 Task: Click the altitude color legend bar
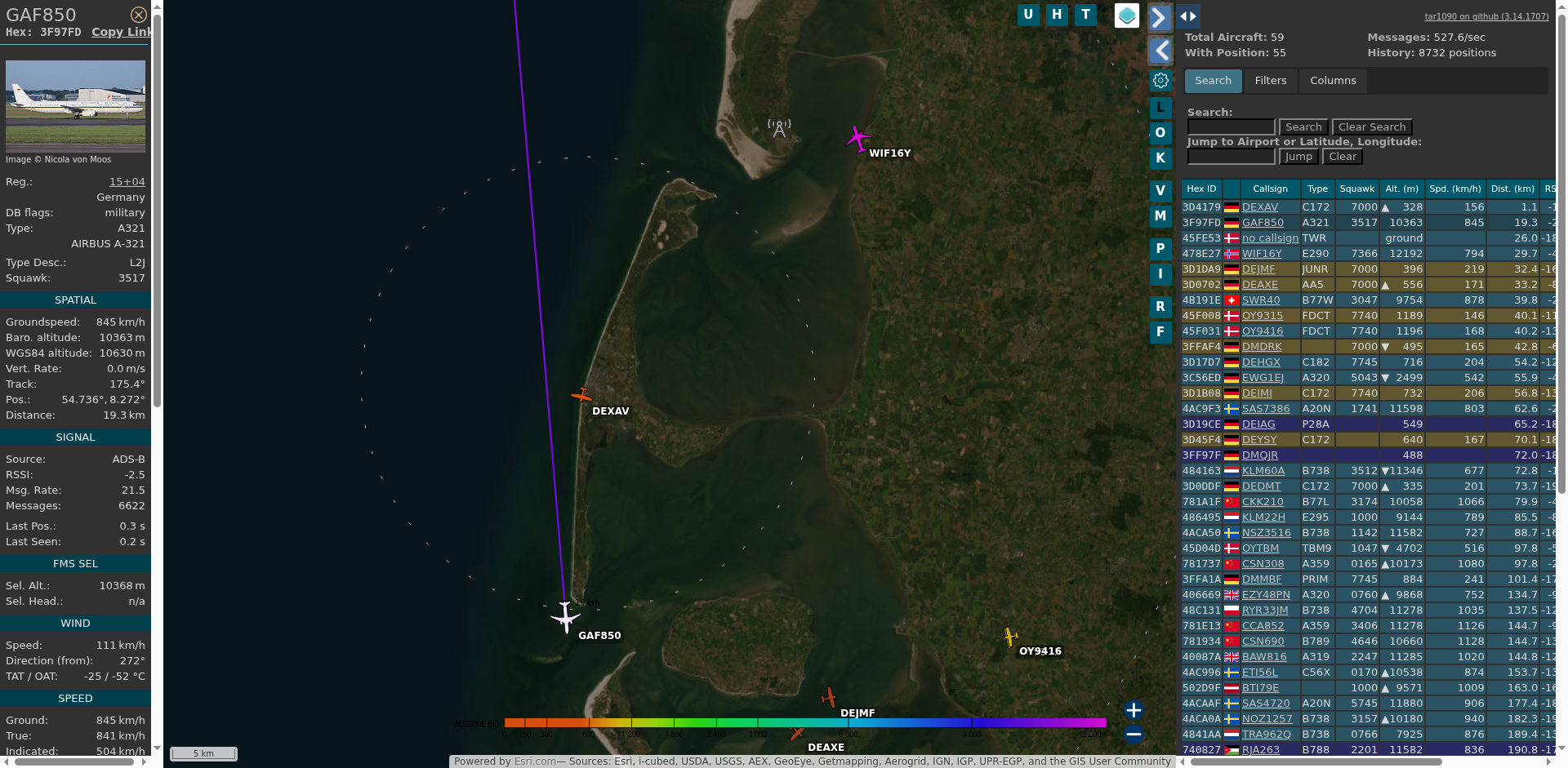pyautogui.click(x=805, y=722)
